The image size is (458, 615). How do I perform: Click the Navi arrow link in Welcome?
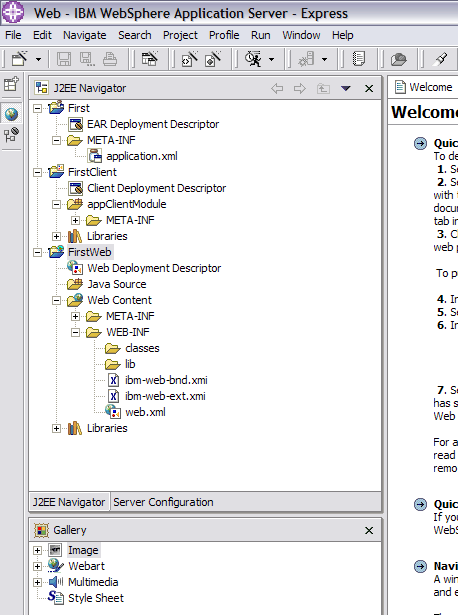[x=420, y=566]
